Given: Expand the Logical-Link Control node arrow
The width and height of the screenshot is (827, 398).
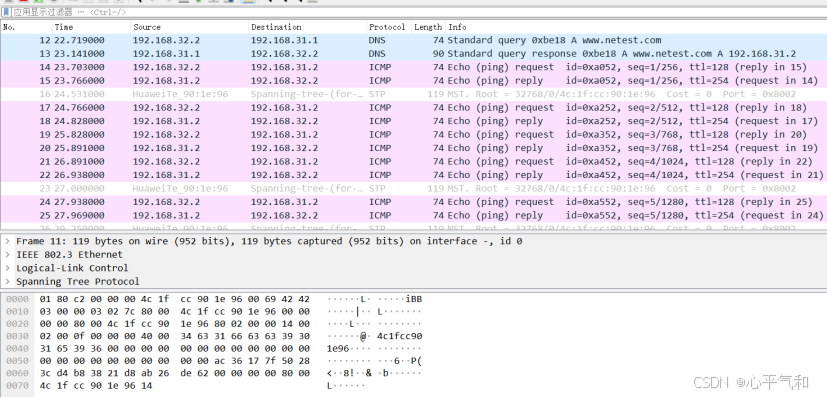Looking at the screenshot, I should pyautogui.click(x=7, y=268).
